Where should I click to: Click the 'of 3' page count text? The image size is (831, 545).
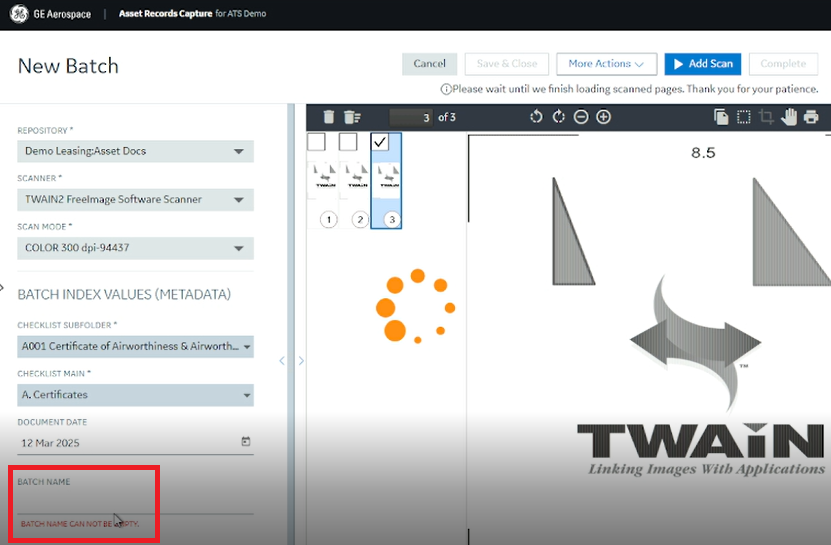click(447, 117)
